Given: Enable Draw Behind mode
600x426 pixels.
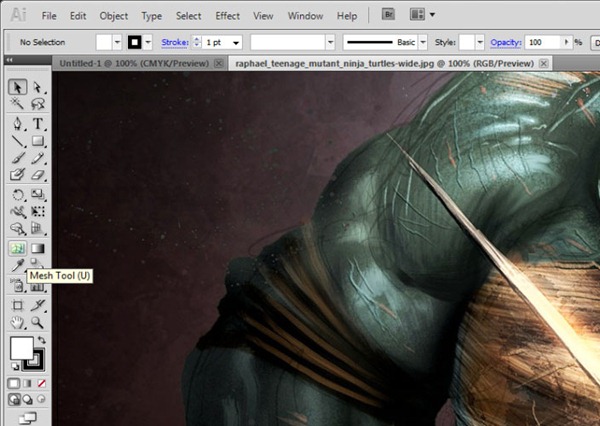Looking at the screenshot, I should pyautogui.click(x=28, y=400).
